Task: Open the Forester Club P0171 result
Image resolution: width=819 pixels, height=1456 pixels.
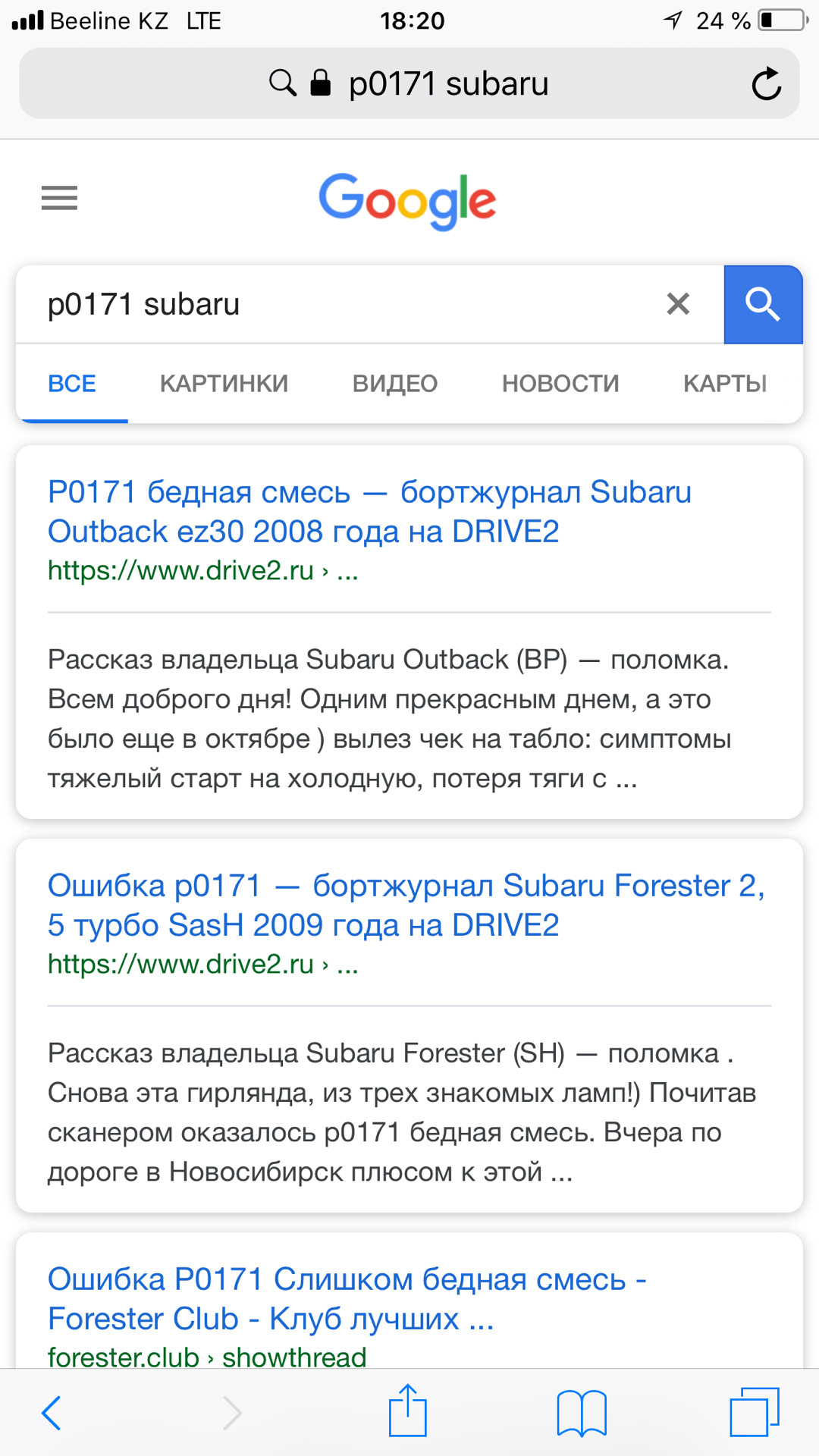Action: point(347,1299)
